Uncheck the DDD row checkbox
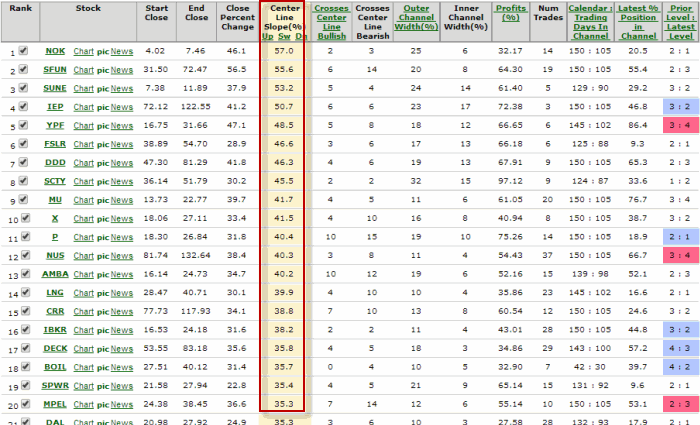This screenshot has width=700, height=425. (23, 162)
